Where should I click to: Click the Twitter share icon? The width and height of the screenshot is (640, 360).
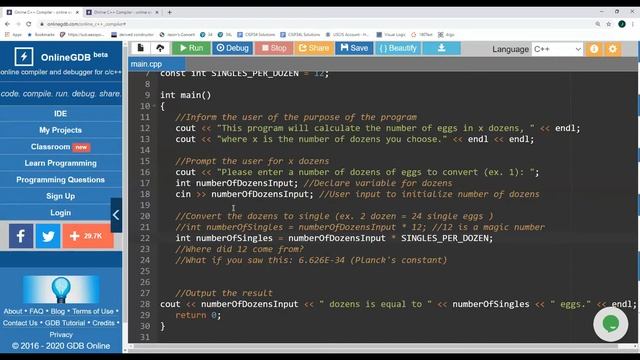(48, 236)
